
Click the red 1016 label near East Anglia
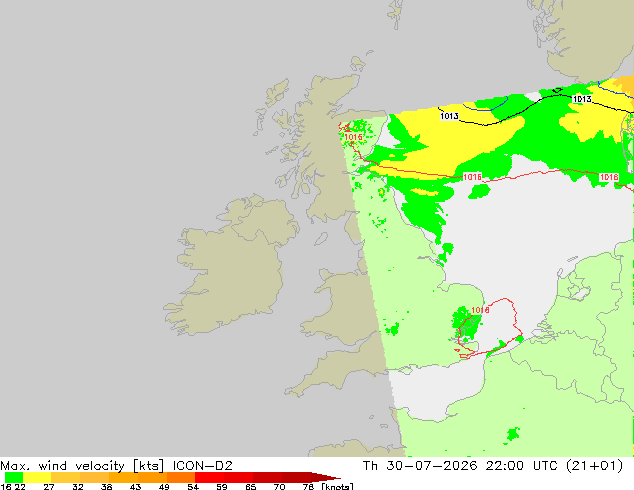(480, 310)
